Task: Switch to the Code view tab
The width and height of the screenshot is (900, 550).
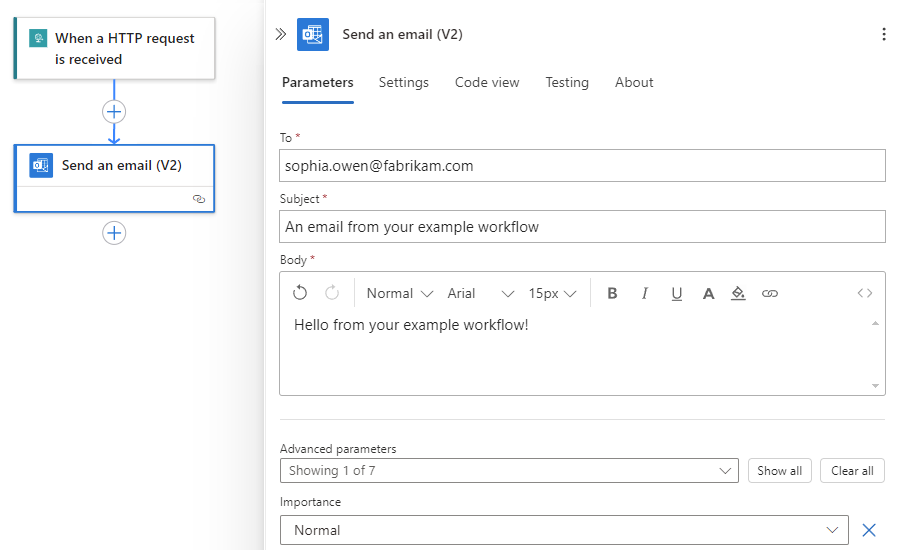Action: pos(487,82)
